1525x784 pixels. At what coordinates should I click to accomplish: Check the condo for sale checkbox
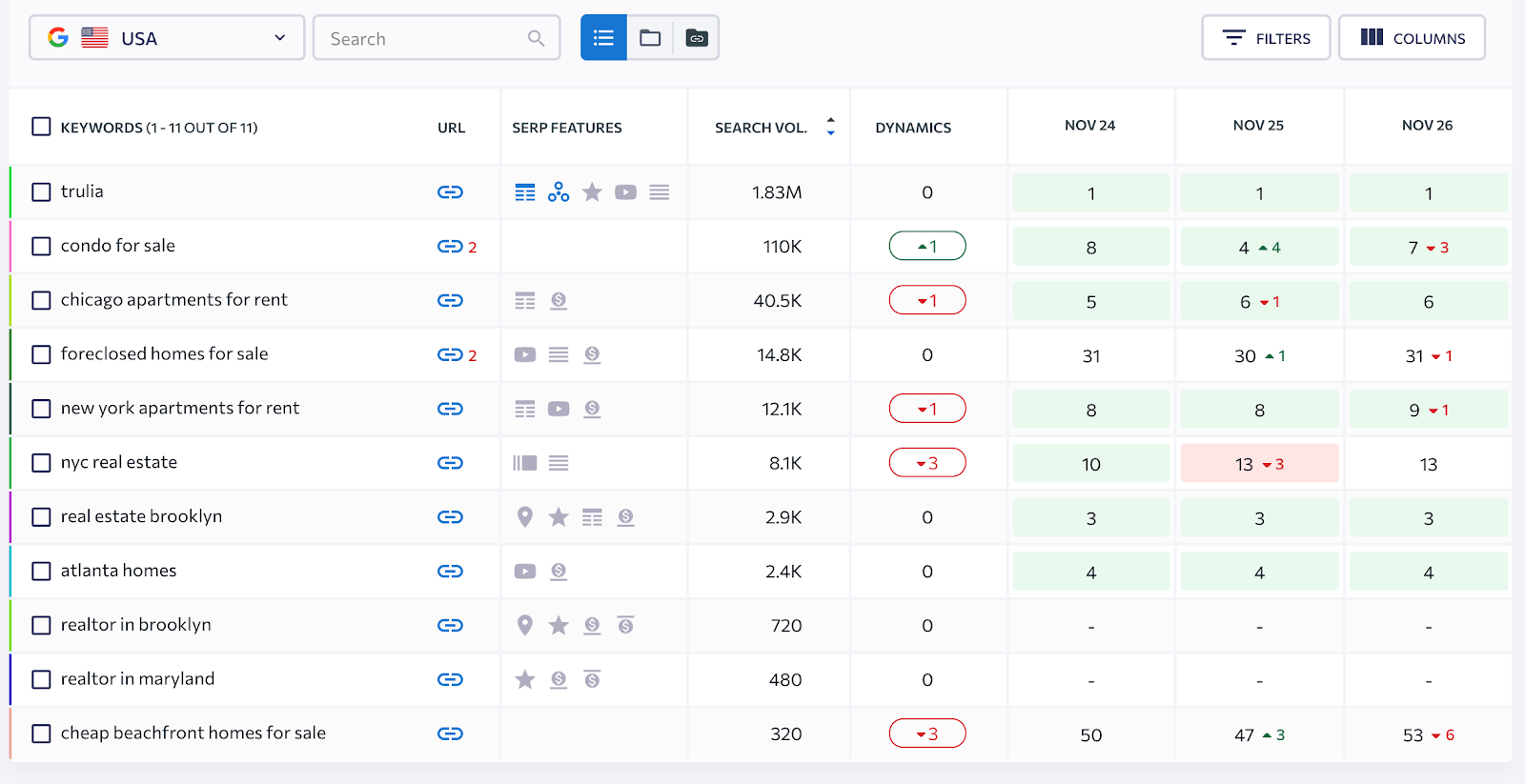tap(41, 247)
